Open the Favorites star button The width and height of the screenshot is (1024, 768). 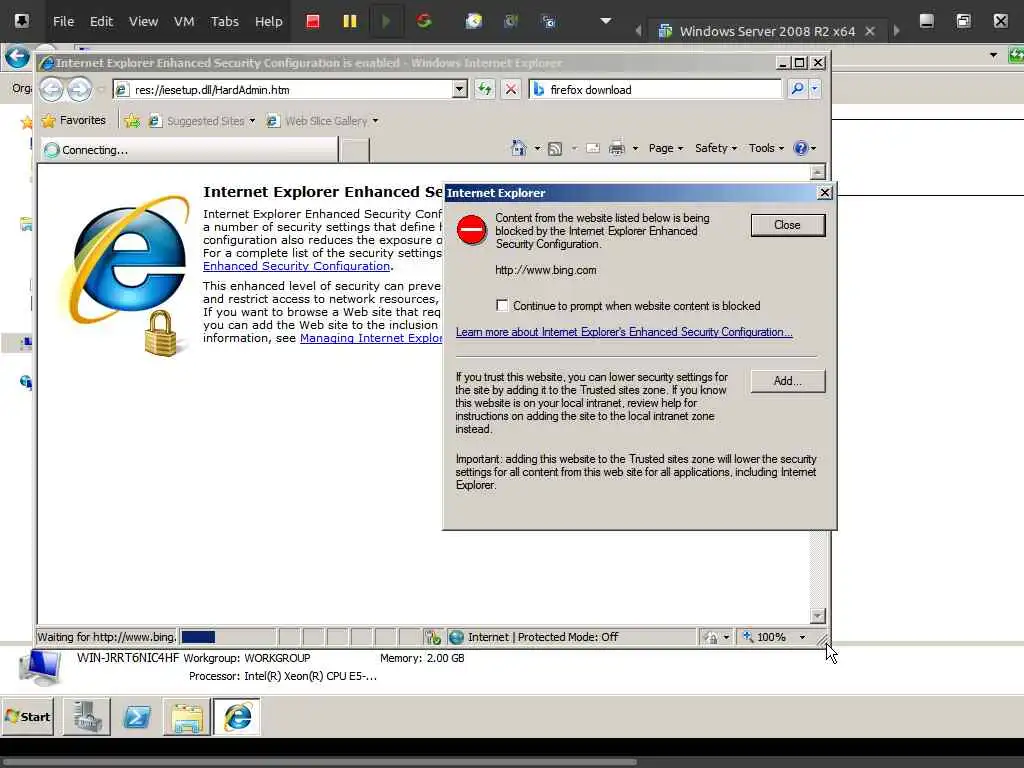coord(72,121)
